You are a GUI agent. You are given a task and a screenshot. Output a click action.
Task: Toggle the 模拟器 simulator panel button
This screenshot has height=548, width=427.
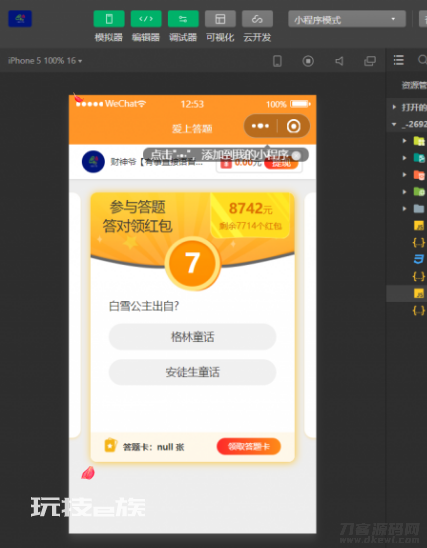click(109, 19)
